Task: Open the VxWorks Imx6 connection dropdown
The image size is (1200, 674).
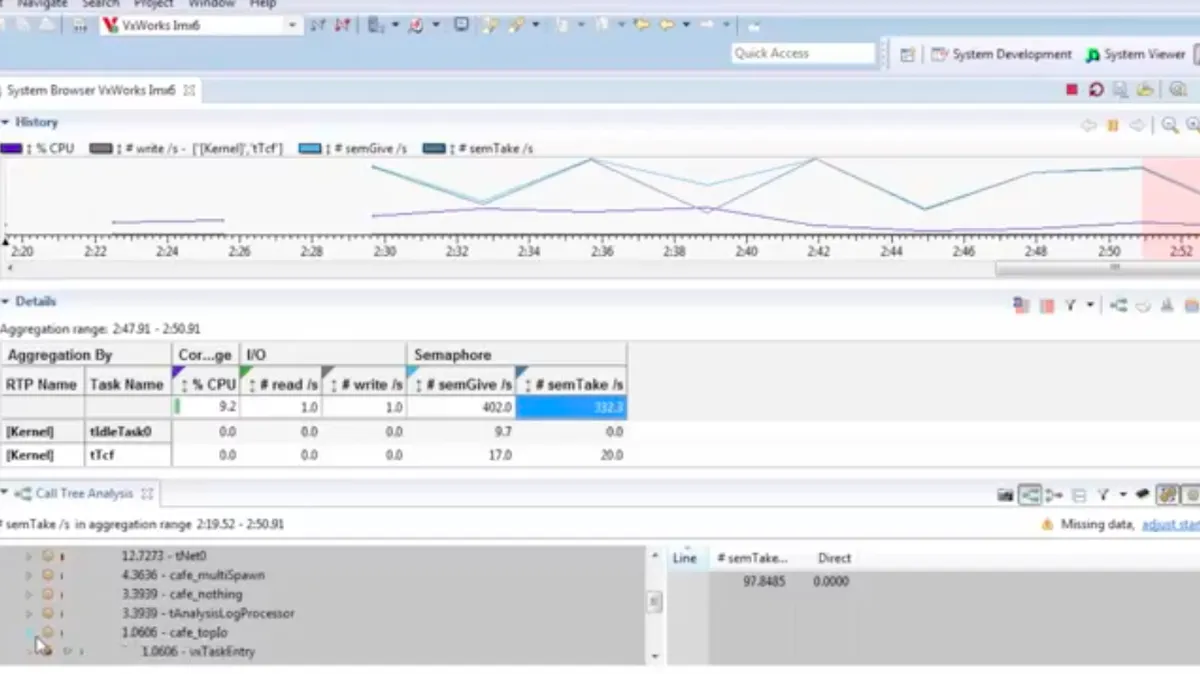Action: coord(293,26)
